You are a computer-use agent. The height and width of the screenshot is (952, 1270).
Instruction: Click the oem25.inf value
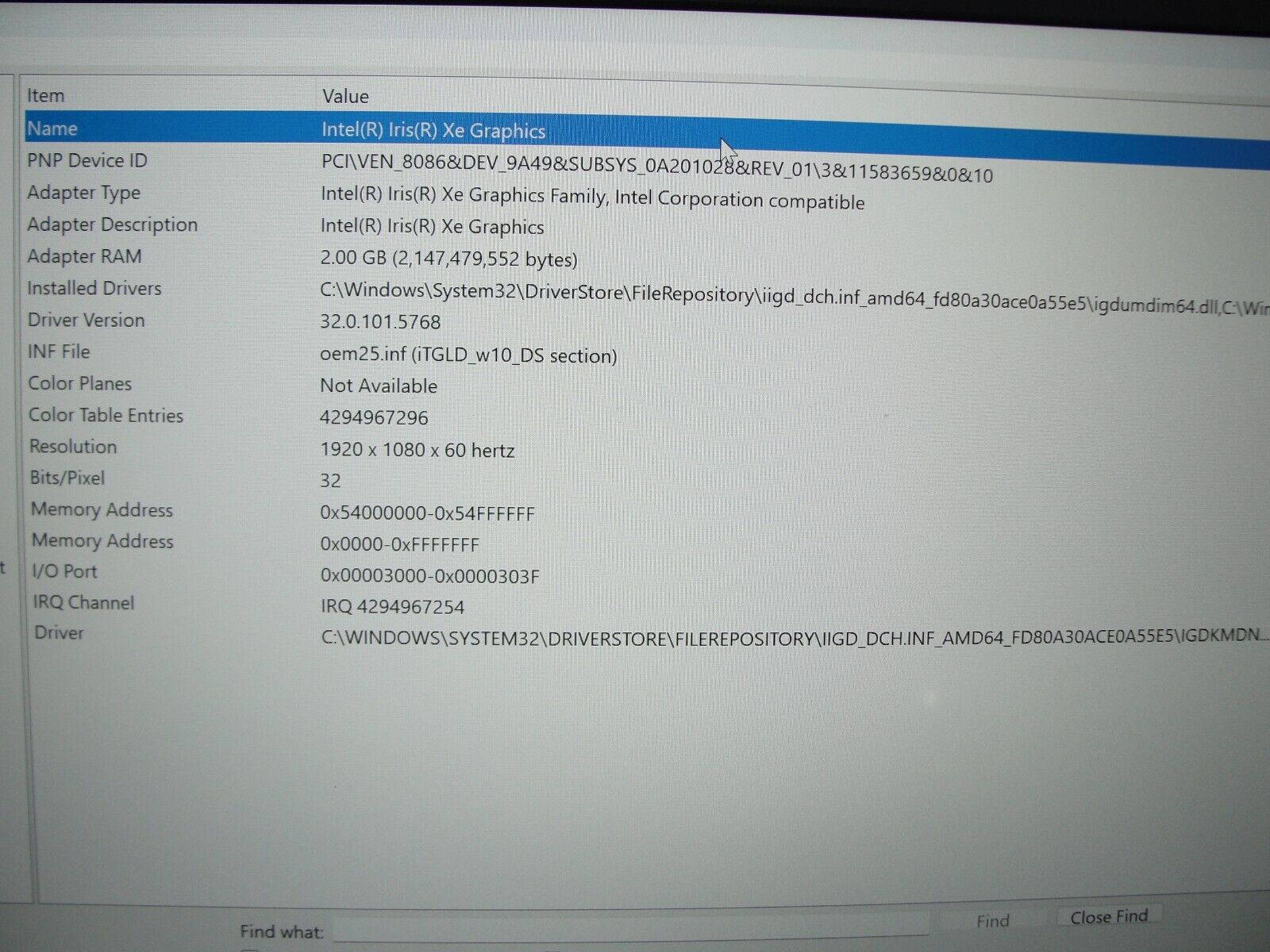(468, 355)
